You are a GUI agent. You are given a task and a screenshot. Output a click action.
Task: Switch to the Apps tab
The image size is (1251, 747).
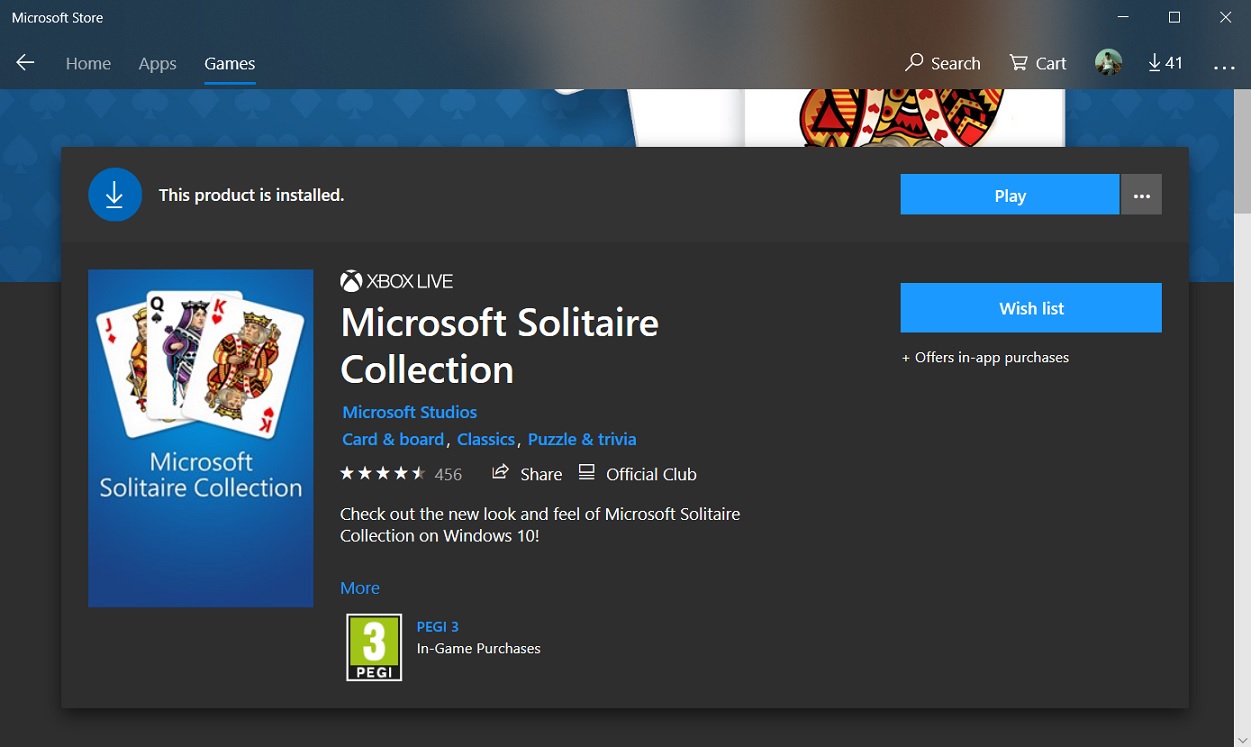click(x=157, y=62)
